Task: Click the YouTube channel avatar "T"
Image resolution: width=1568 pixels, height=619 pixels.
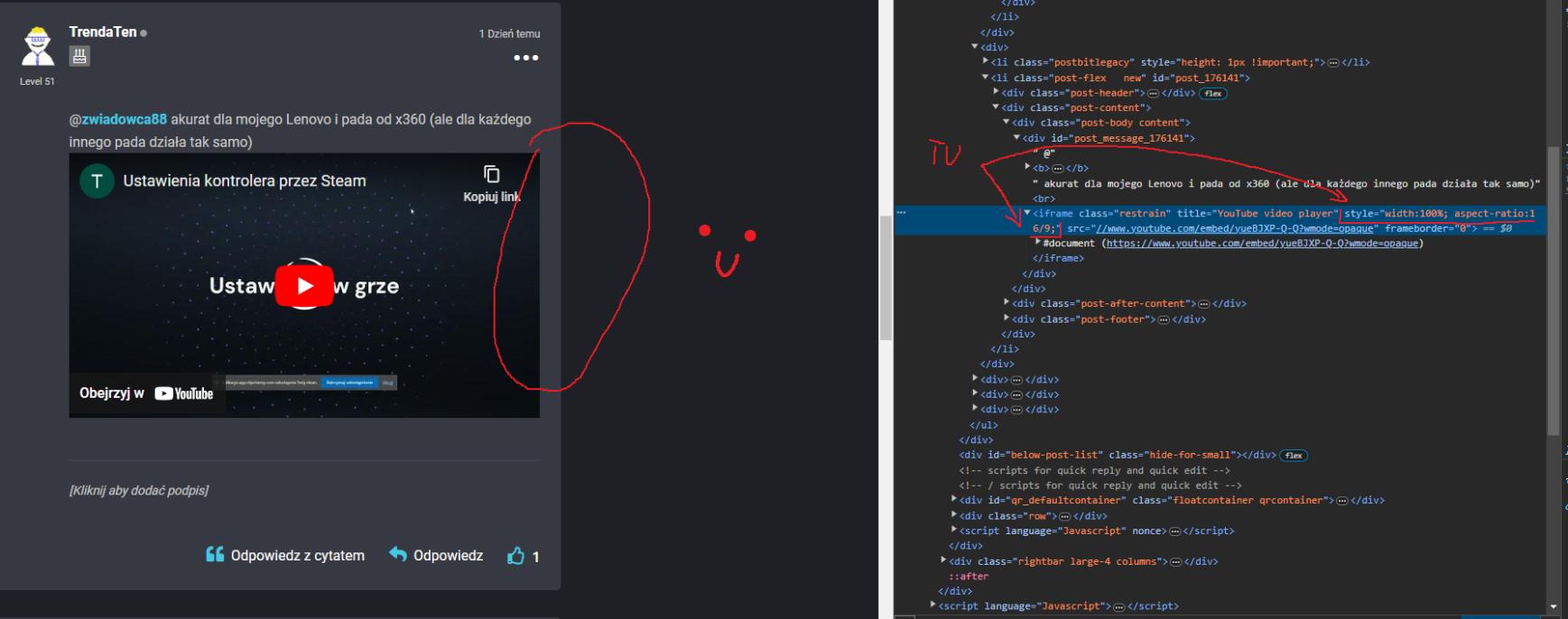Action: [x=97, y=181]
